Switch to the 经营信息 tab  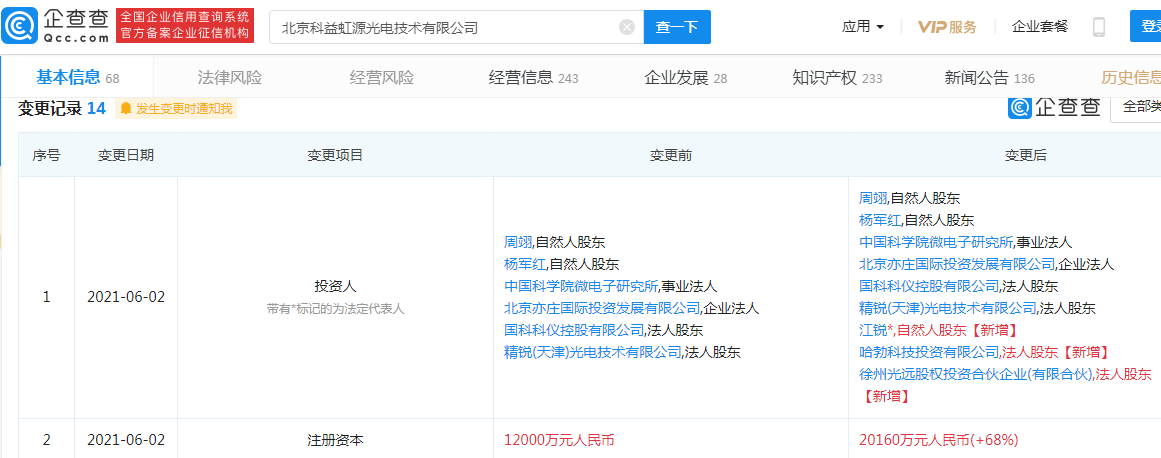pyautogui.click(x=533, y=78)
